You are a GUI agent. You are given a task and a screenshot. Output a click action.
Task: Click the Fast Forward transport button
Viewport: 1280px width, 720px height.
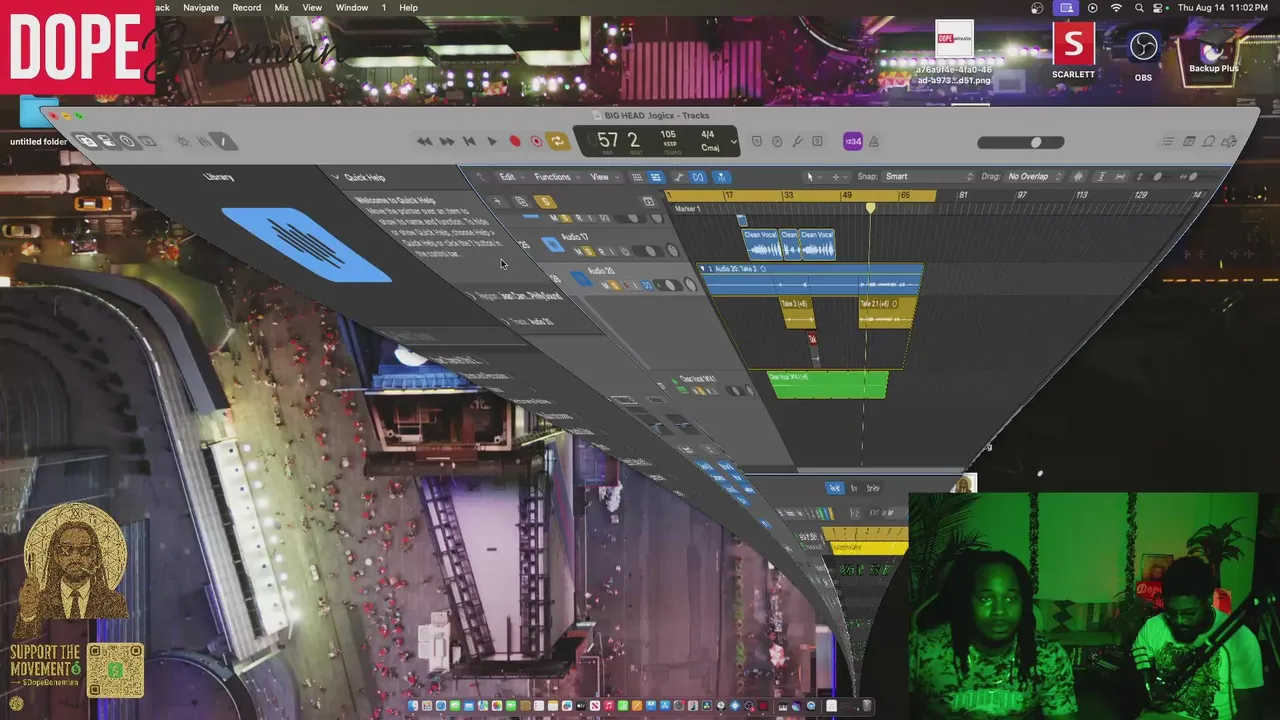[x=447, y=141]
